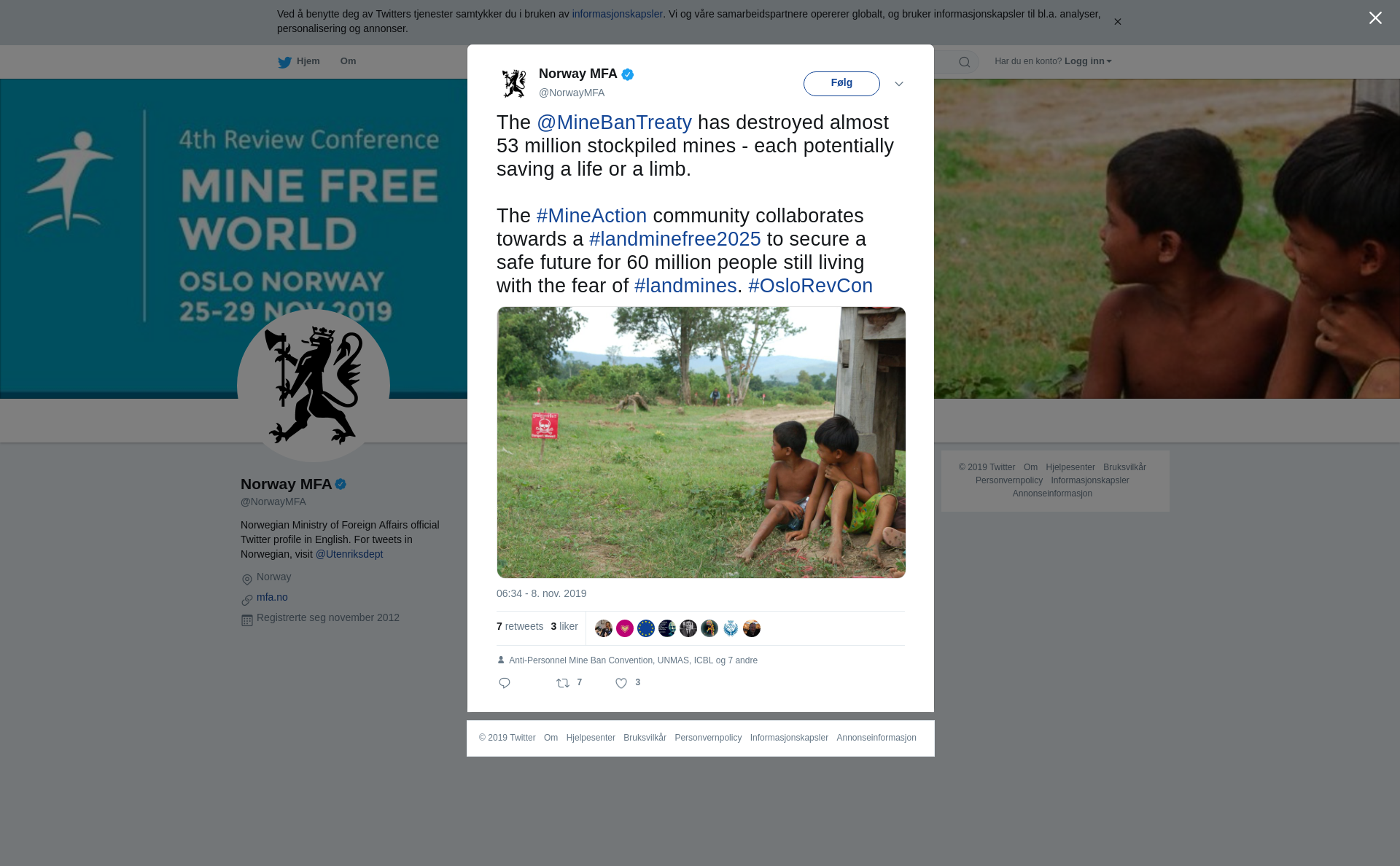The height and width of the screenshot is (866, 1400).
Task: Open the tweet photo of two boys
Action: tap(701, 442)
